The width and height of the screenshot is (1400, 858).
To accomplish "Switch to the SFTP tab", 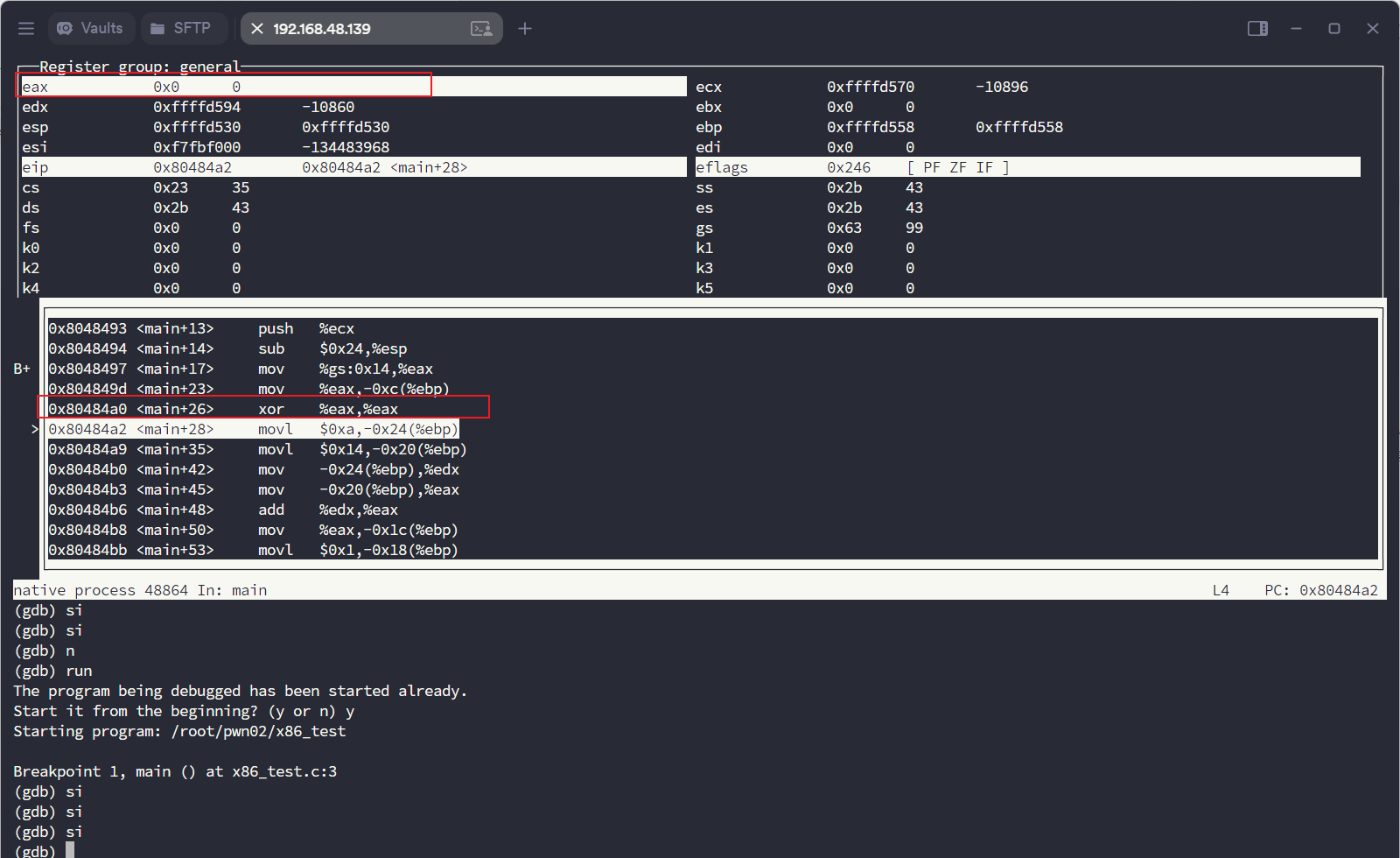I will pos(182,28).
